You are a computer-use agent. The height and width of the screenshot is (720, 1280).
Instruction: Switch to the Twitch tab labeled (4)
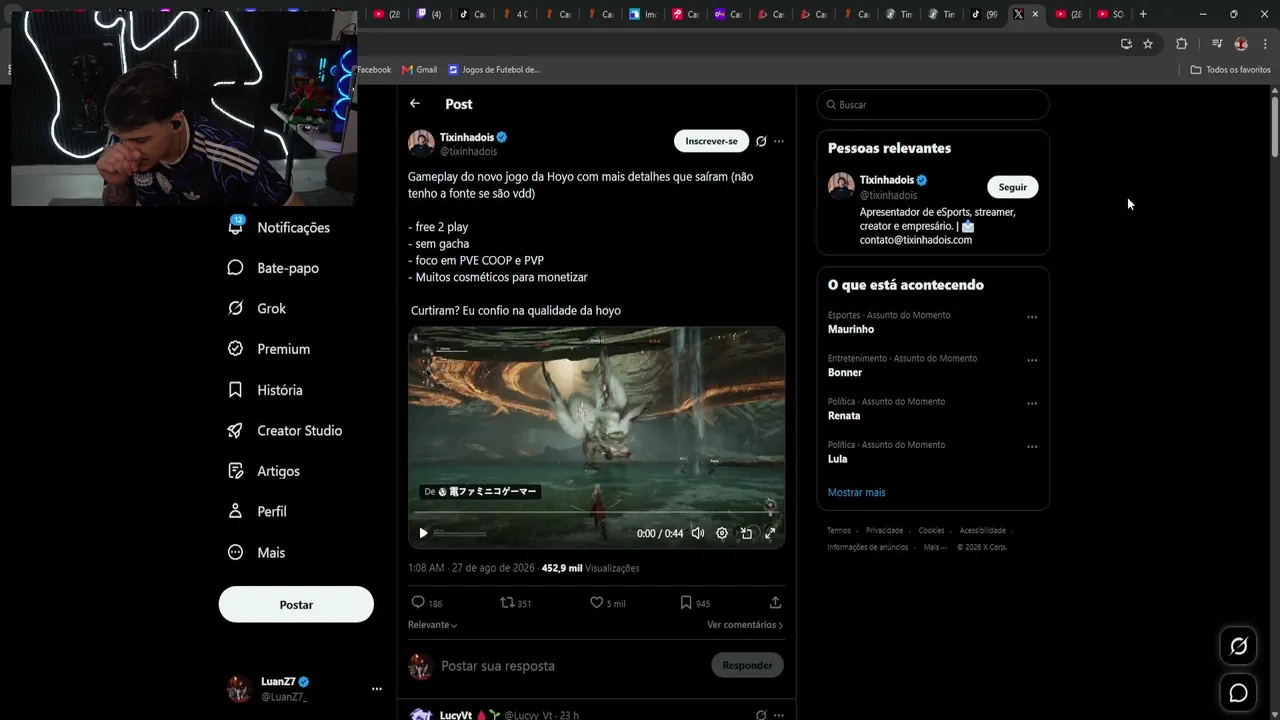430,14
